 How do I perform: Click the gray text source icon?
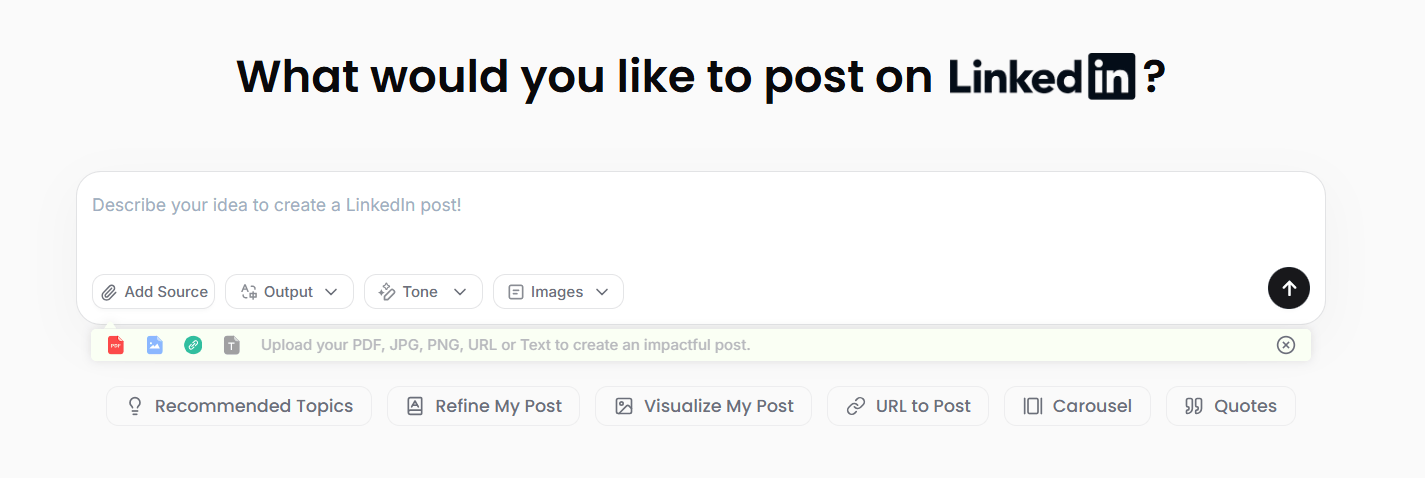point(232,345)
